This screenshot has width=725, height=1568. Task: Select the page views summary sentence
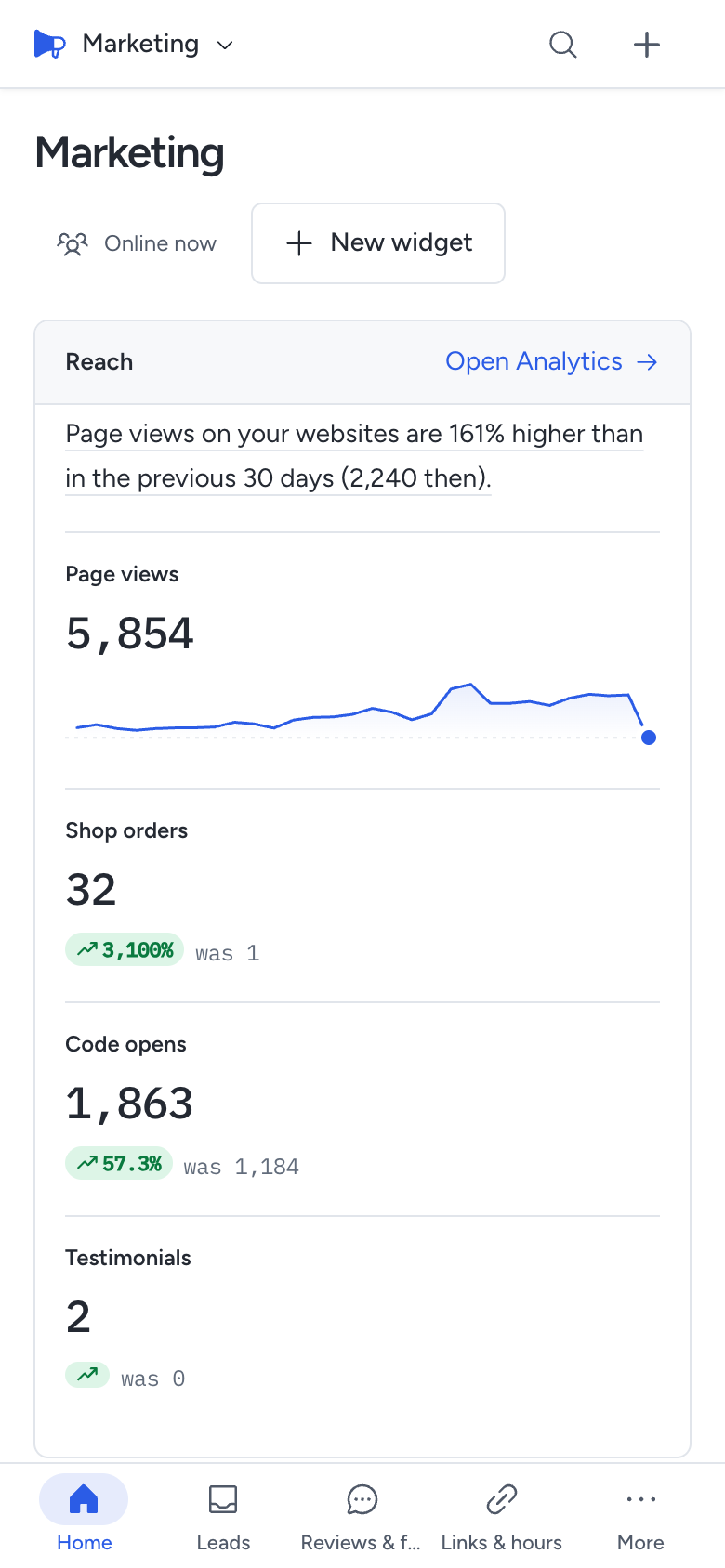[354, 456]
